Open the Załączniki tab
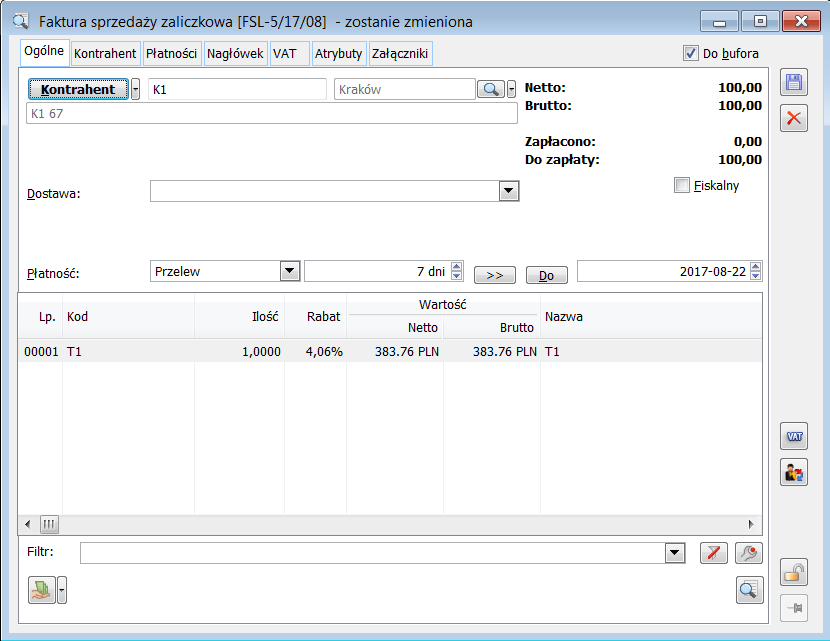830x641 pixels. pyautogui.click(x=400, y=53)
